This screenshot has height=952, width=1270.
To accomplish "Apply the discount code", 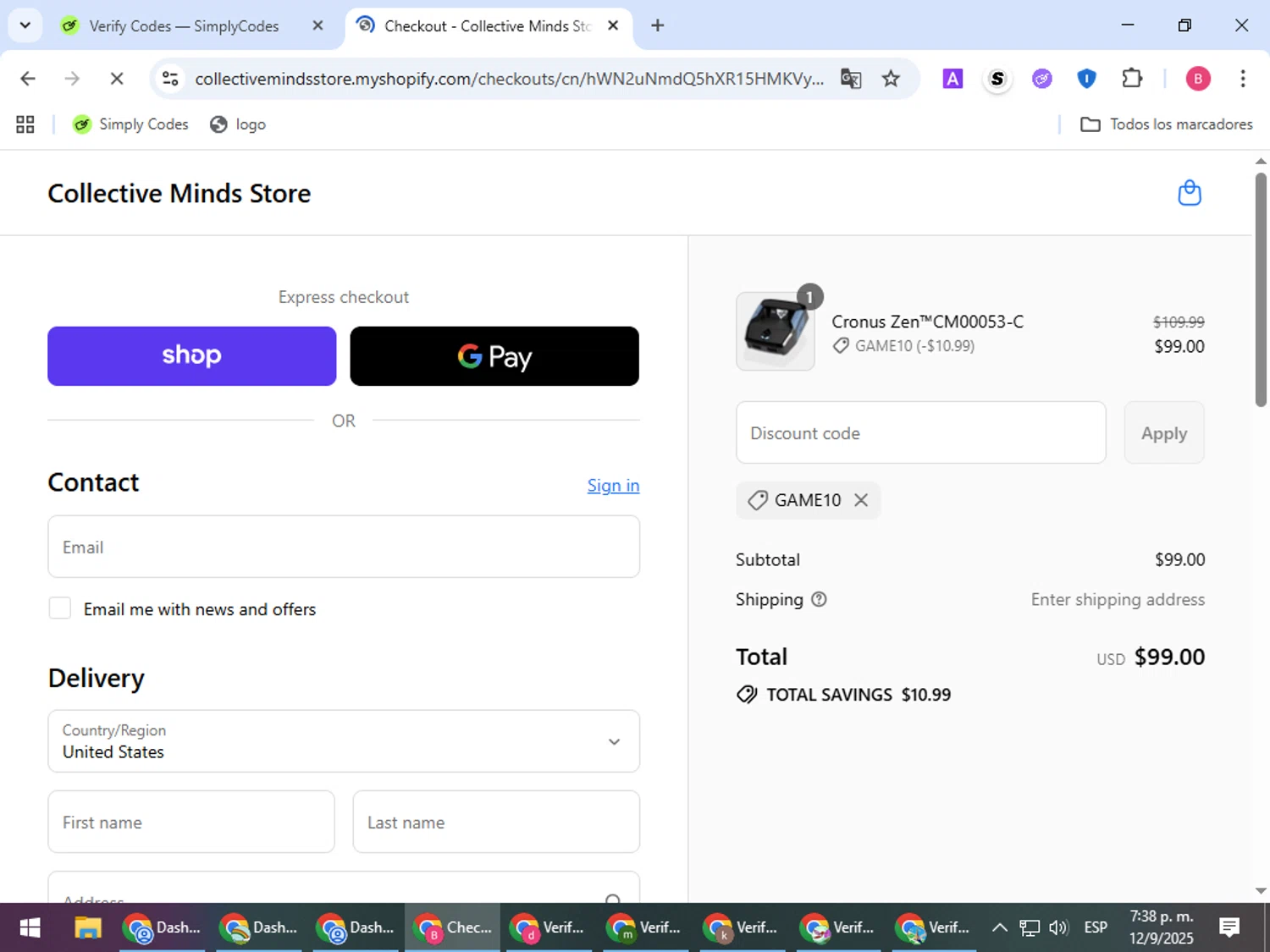I will point(1164,432).
